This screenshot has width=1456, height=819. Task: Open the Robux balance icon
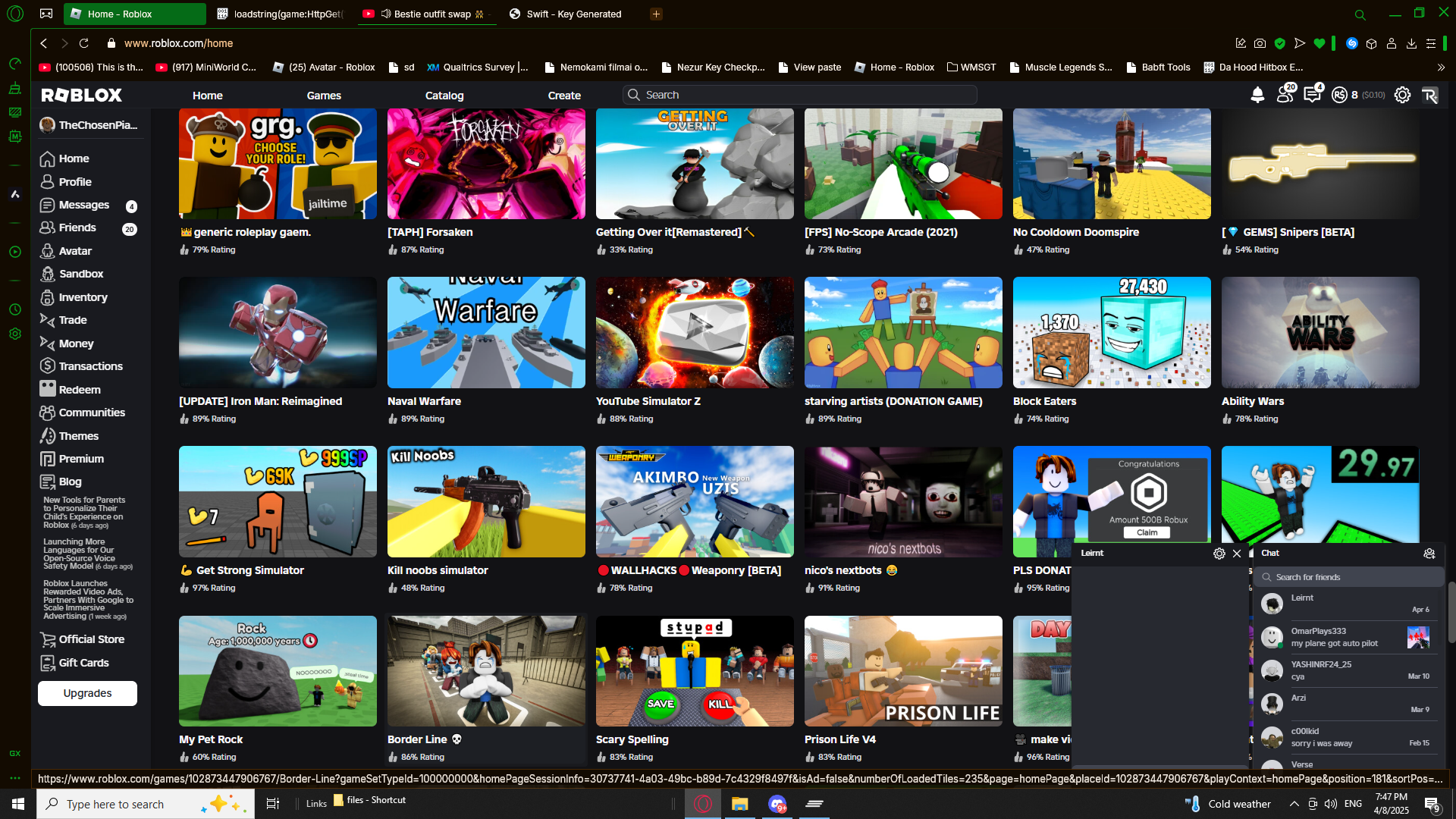click(1340, 95)
